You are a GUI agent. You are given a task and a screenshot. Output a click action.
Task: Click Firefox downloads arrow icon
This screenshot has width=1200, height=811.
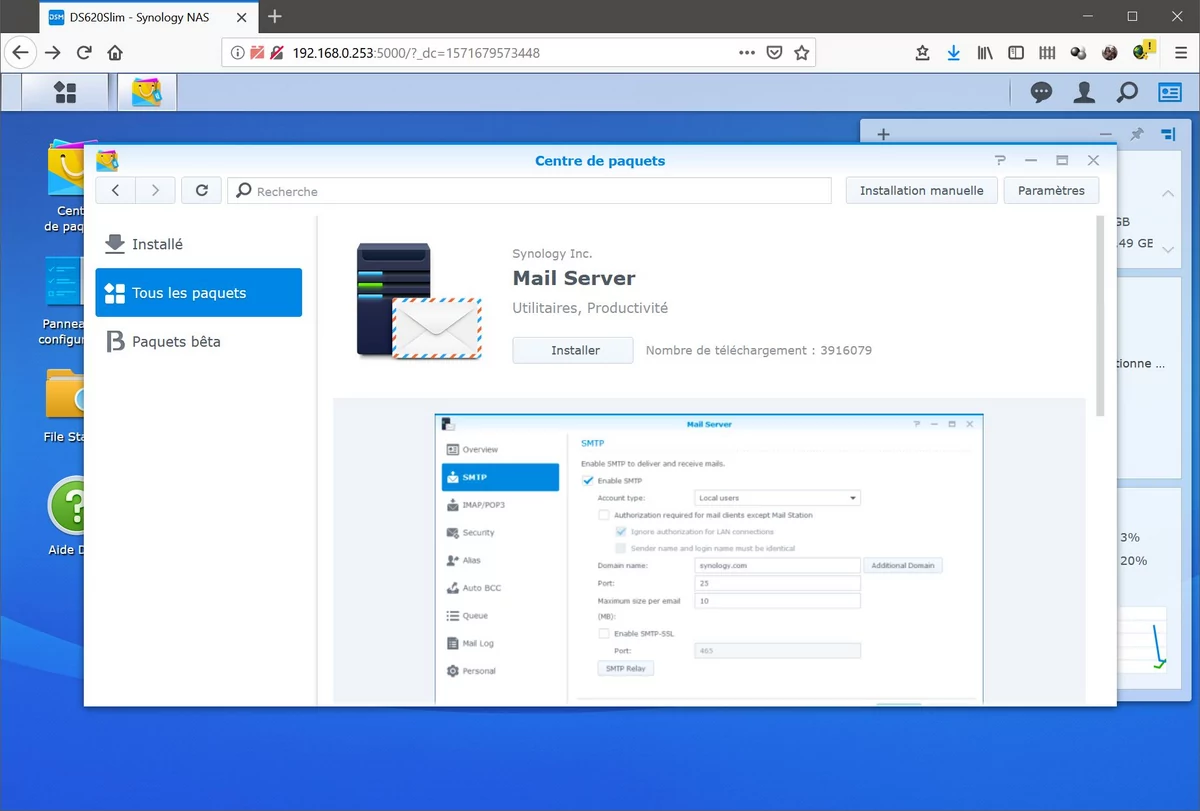tap(953, 53)
